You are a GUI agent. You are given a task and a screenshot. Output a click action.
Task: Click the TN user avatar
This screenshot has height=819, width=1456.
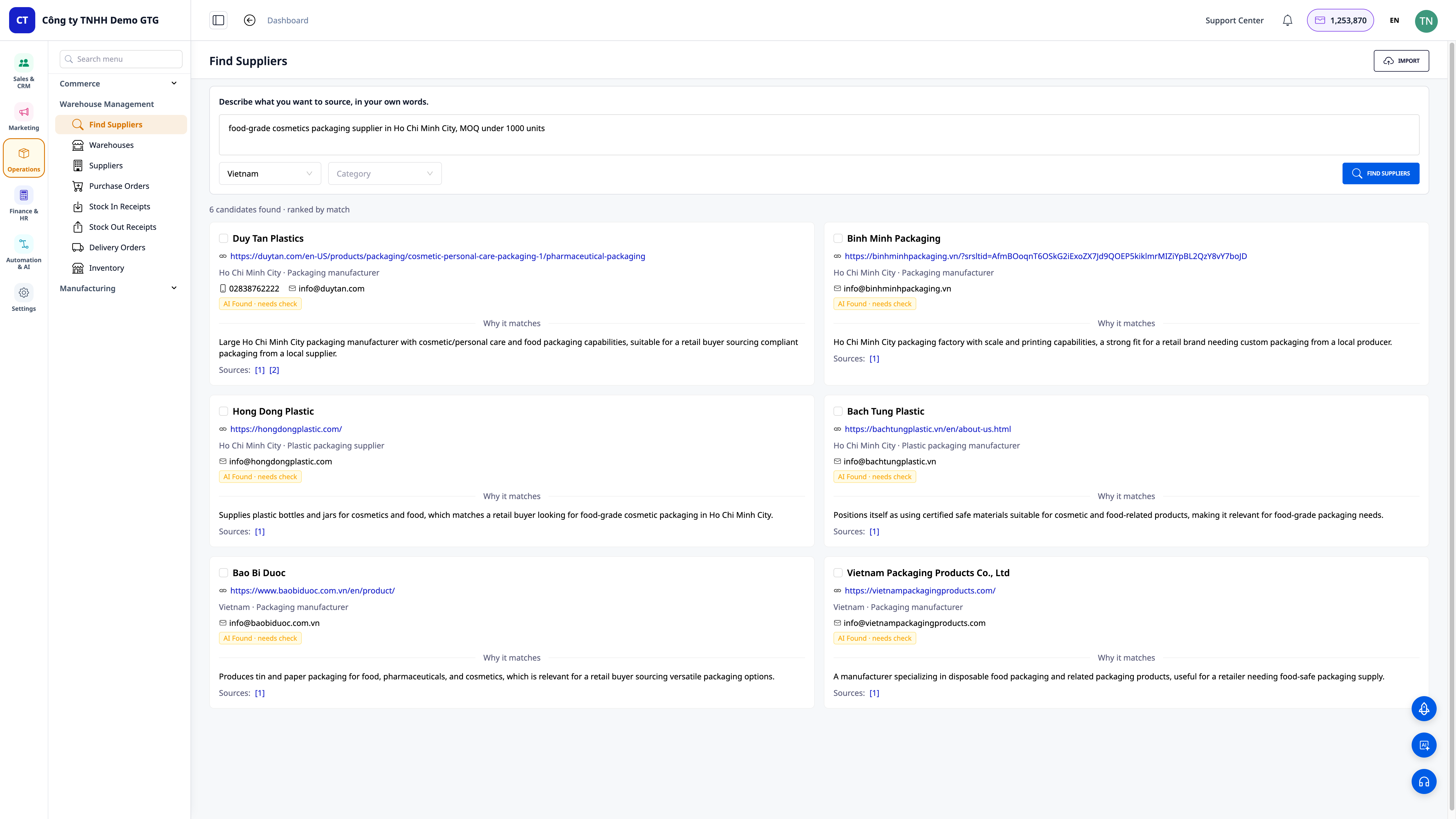(1426, 21)
